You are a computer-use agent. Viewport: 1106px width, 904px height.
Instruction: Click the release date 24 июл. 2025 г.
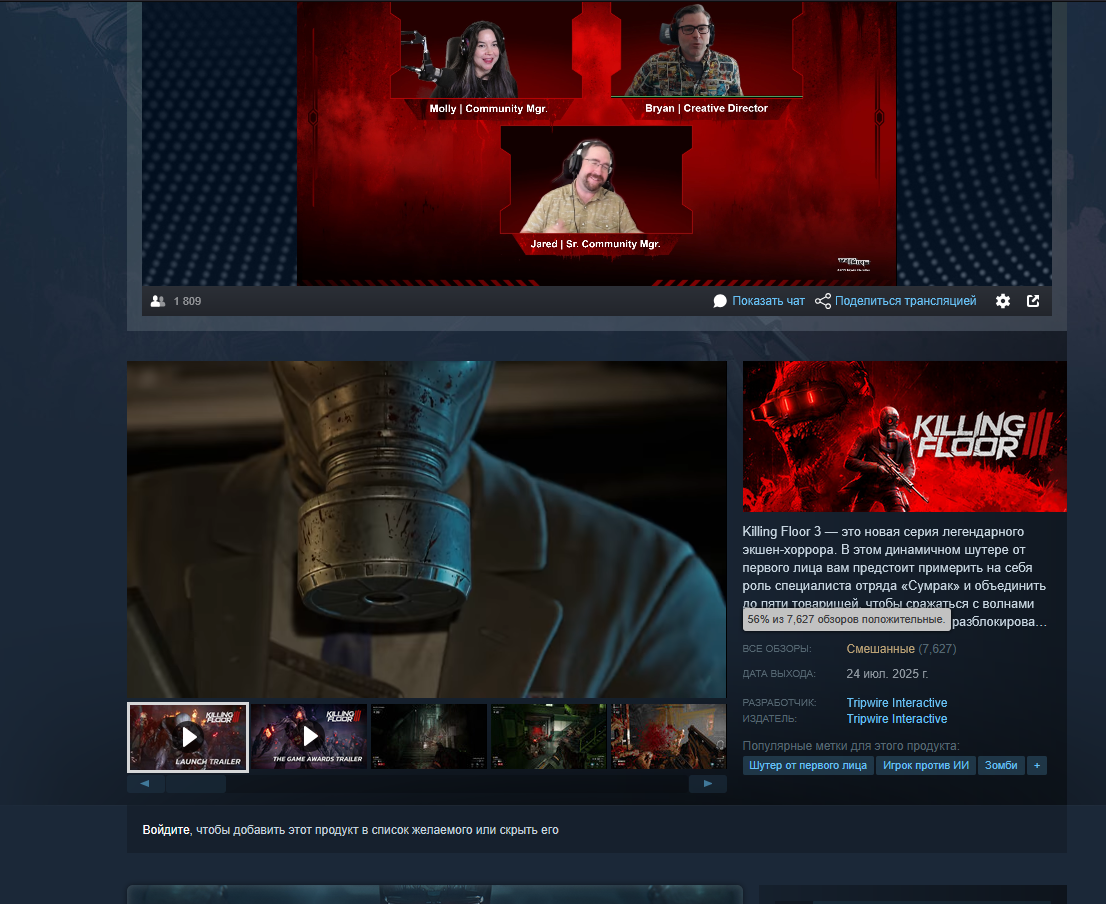coord(887,673)
